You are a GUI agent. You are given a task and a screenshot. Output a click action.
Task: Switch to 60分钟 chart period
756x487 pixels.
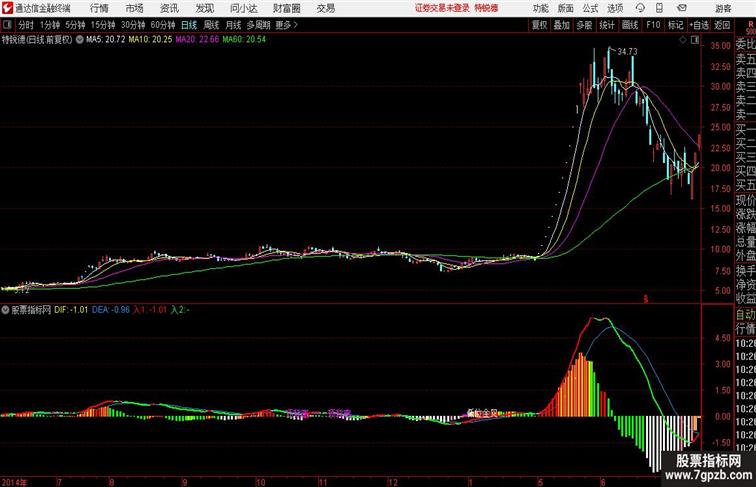[x=163, y=25]
